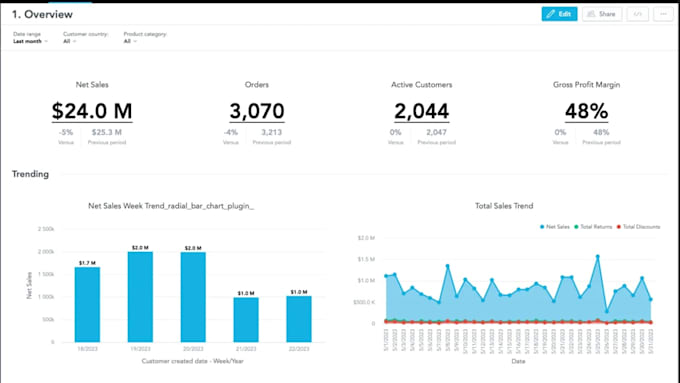Open the Share dialog
Screen dimensions: 680x383
pos(602,14)
